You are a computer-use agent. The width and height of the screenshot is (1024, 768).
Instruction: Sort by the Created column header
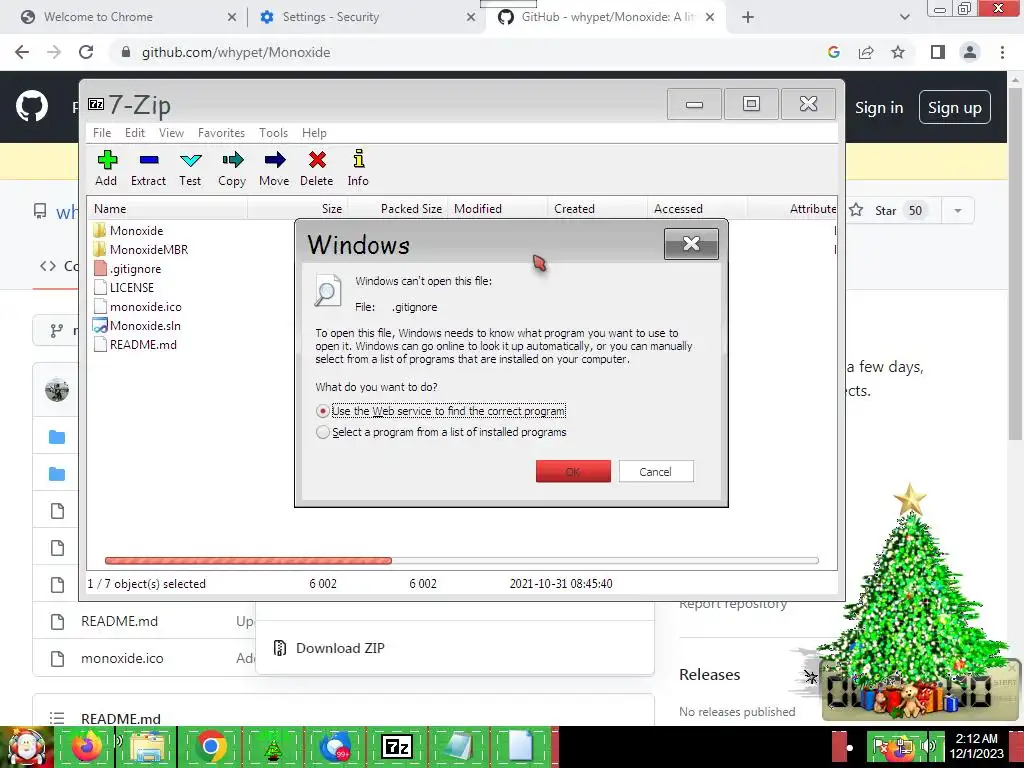point(598,209)
